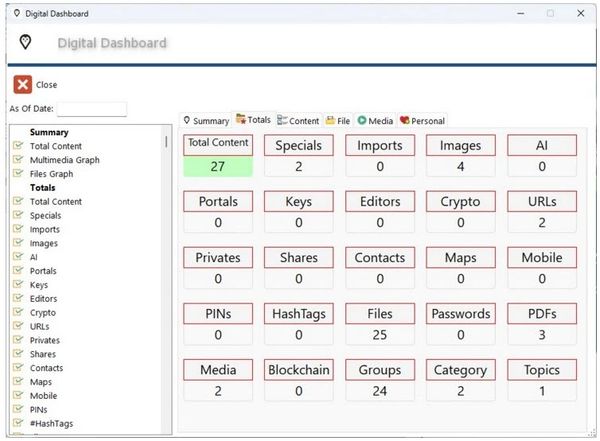Image resolution: width=600 pixels, height=441 pixels.
Task: Open the Personal tab
Action: click(427, 121)
